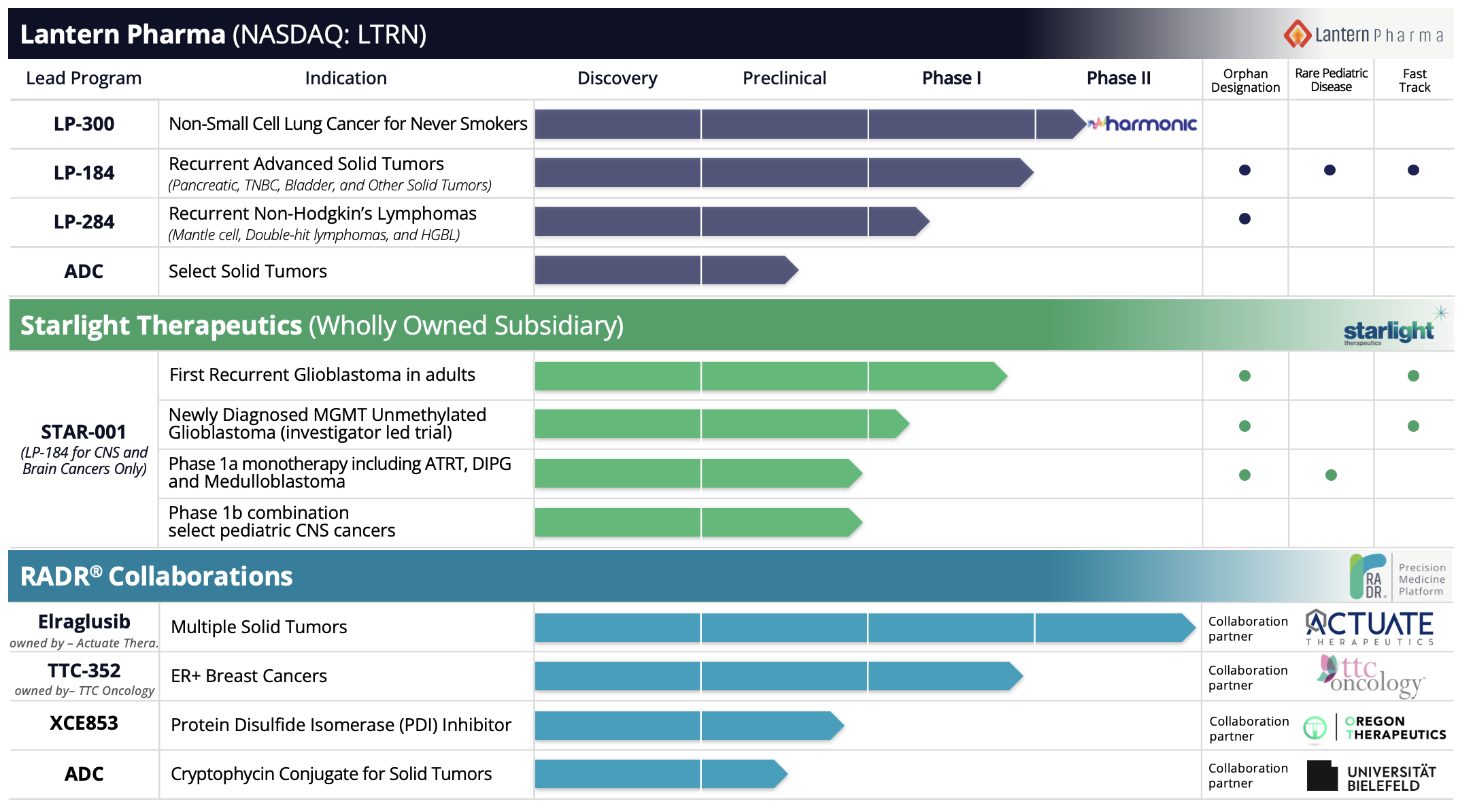
Task: Select the Preclinical column header
Action: coord(784,78)
